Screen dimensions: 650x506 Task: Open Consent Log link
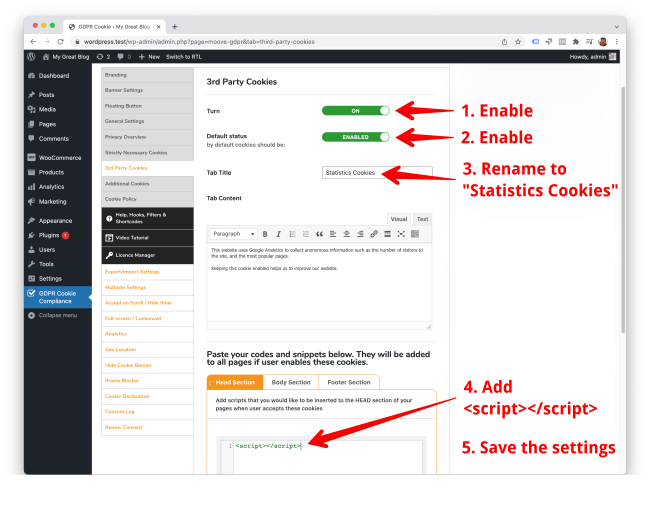point(120,412)
